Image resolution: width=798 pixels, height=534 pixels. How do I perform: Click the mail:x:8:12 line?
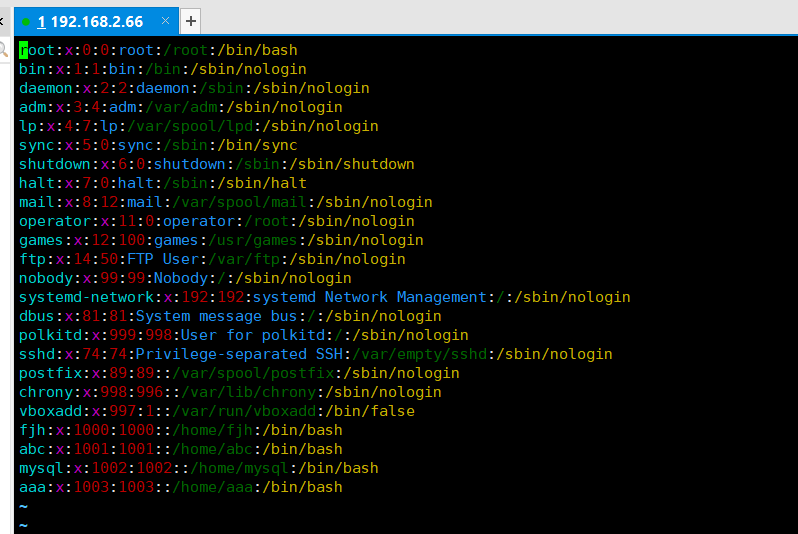tap(226, 202)
